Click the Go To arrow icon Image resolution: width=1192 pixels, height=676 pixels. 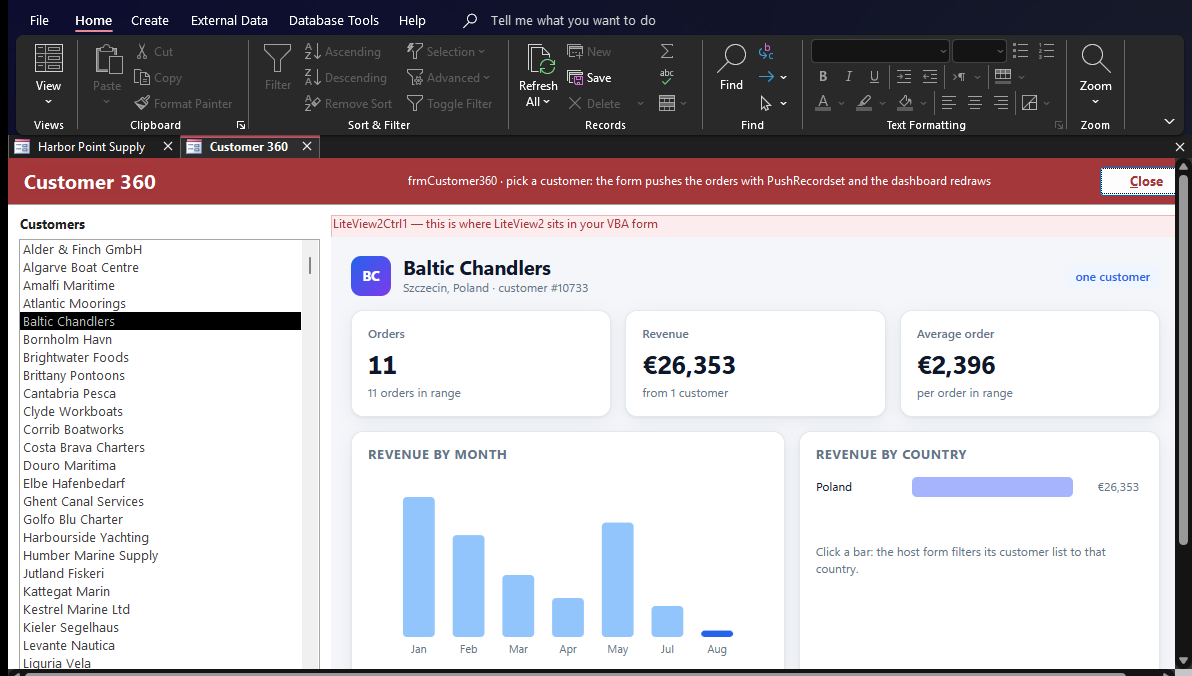coord(766,77)
